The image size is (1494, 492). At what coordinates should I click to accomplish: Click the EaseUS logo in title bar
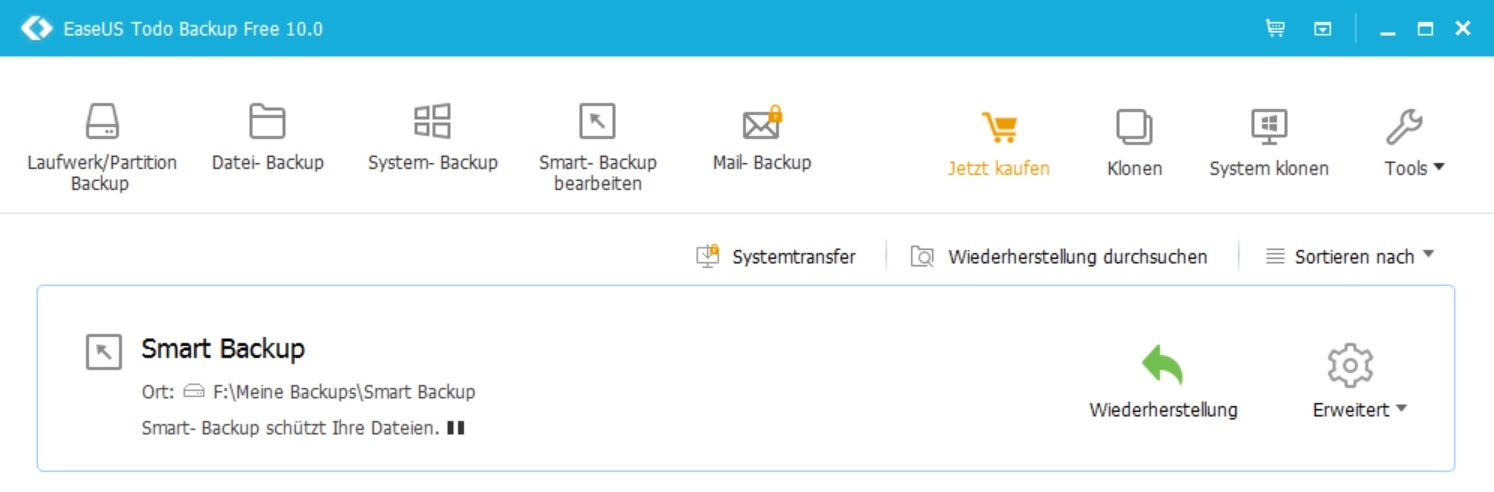(x=36, y=28)
